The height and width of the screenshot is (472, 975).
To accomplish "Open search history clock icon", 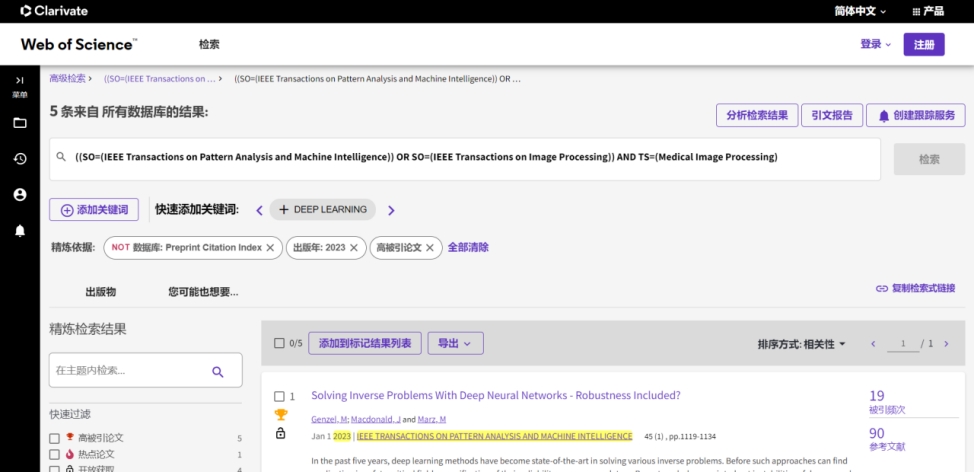I will click(20, 159).
